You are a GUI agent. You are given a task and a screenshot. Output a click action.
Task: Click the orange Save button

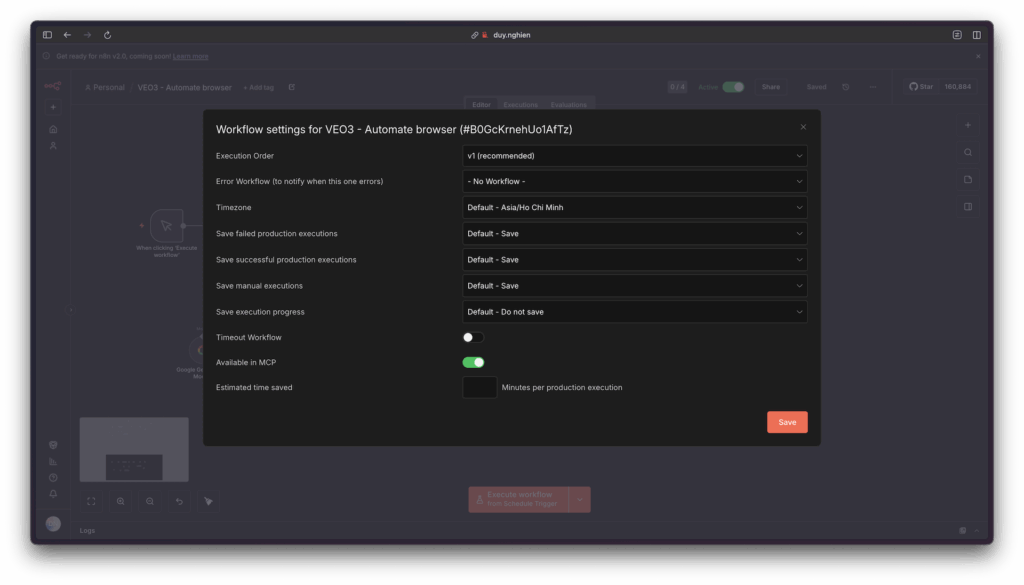point(787,422)
